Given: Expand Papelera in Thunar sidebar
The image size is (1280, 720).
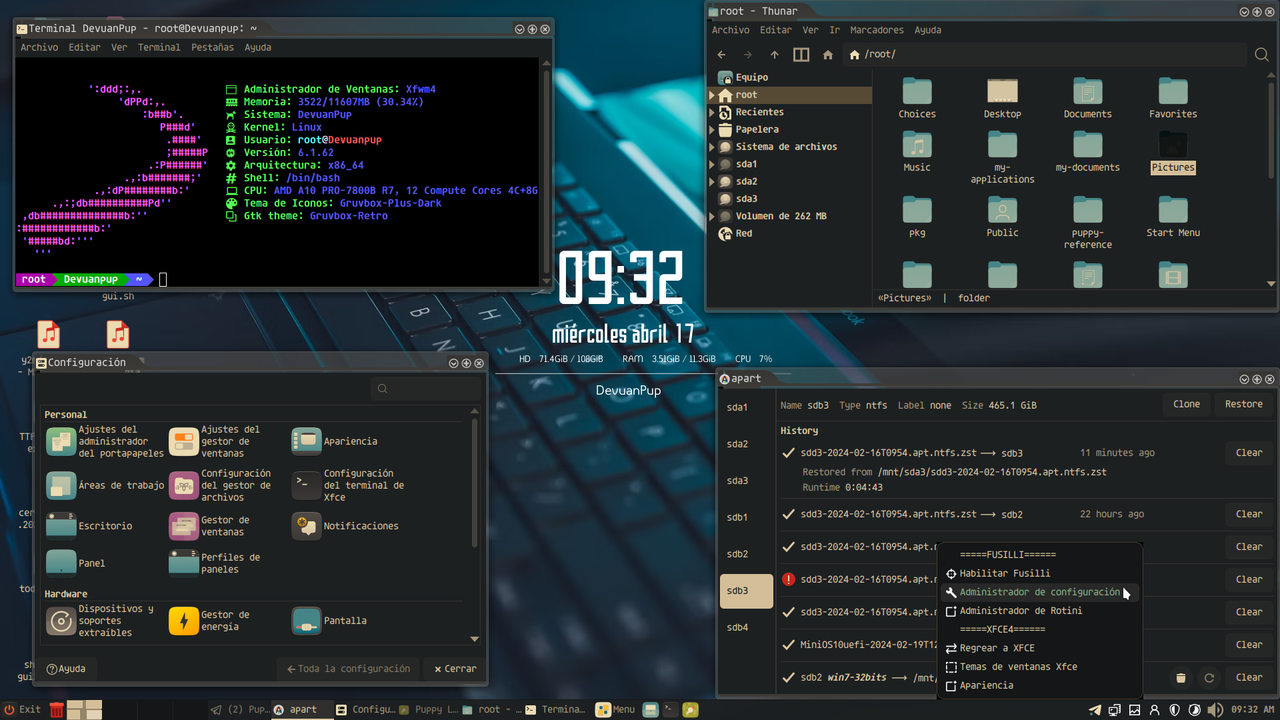Looking at the screenshot, I should pos(712,129).
